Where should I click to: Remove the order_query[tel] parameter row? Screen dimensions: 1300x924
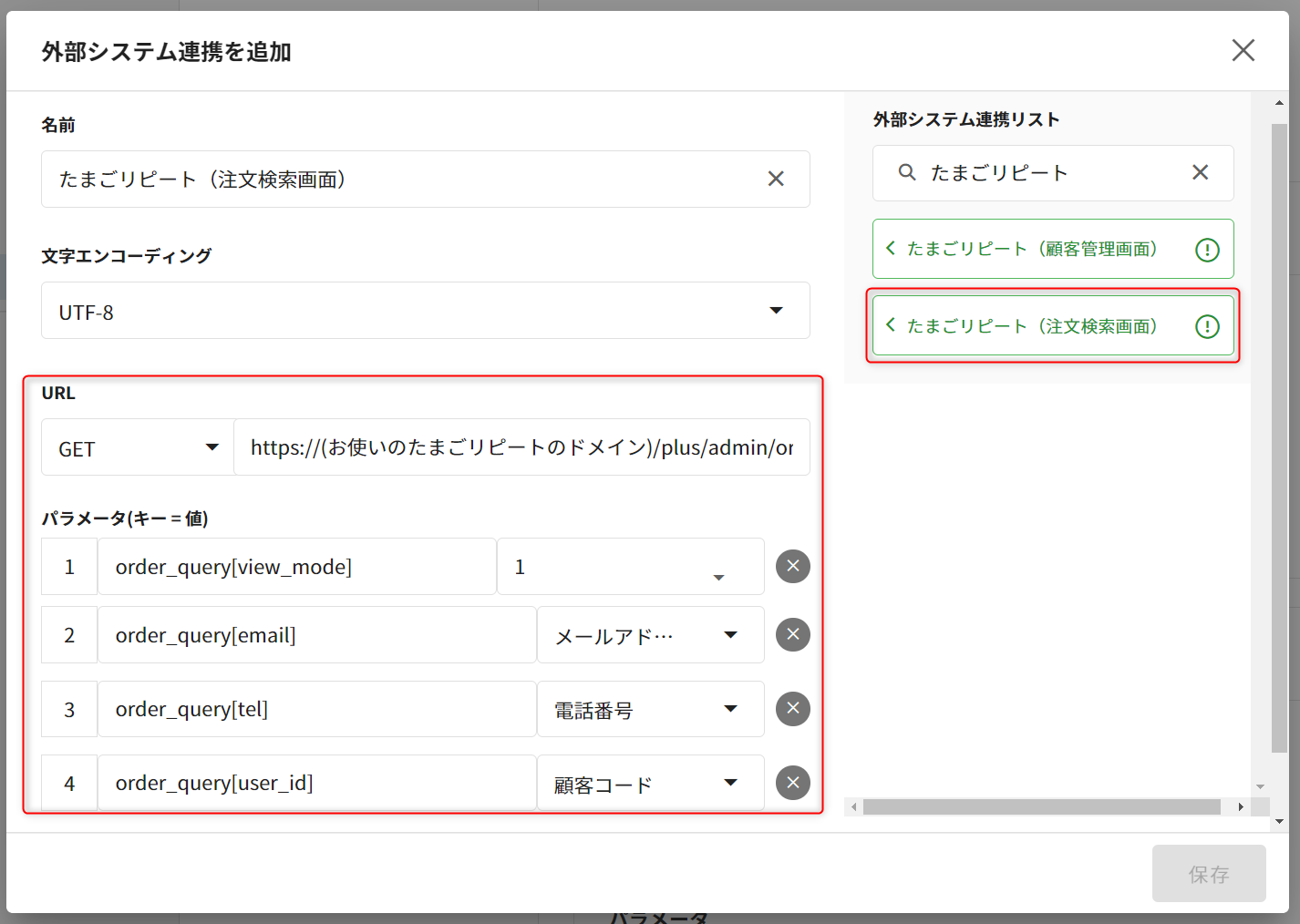[792, 709]
